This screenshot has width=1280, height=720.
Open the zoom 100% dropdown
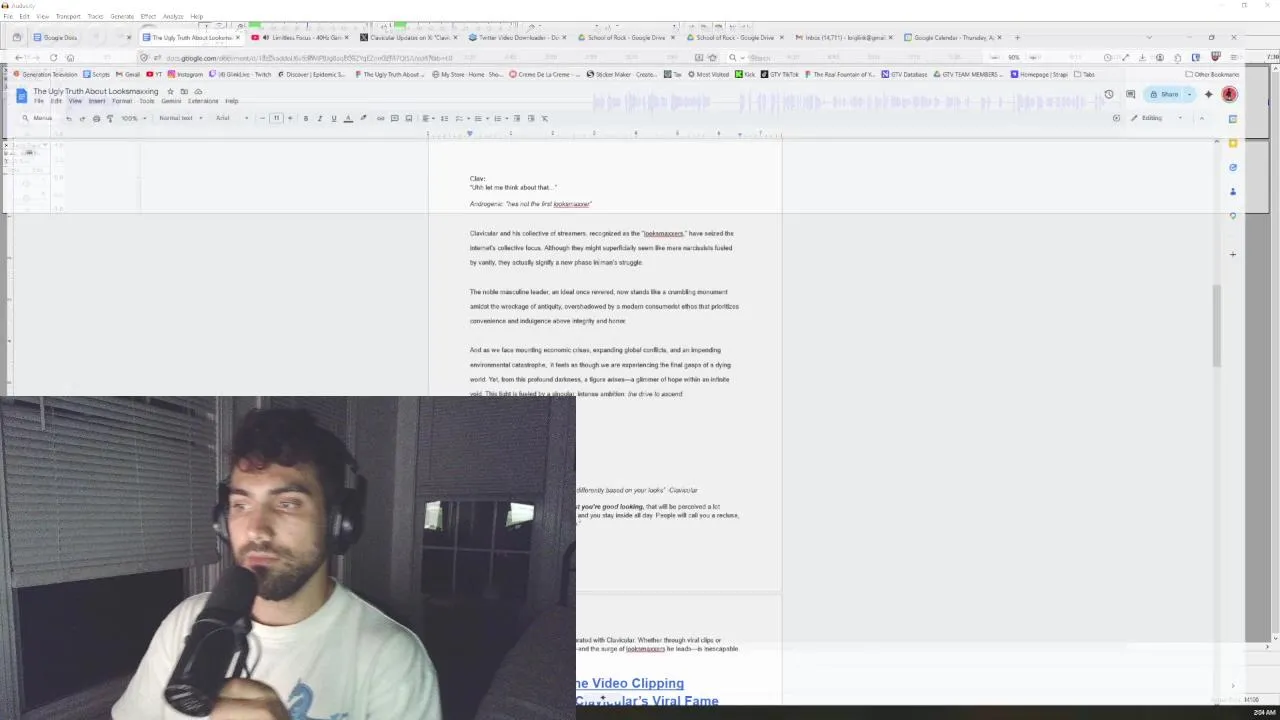pyautogui.click(x=133, y=118)
